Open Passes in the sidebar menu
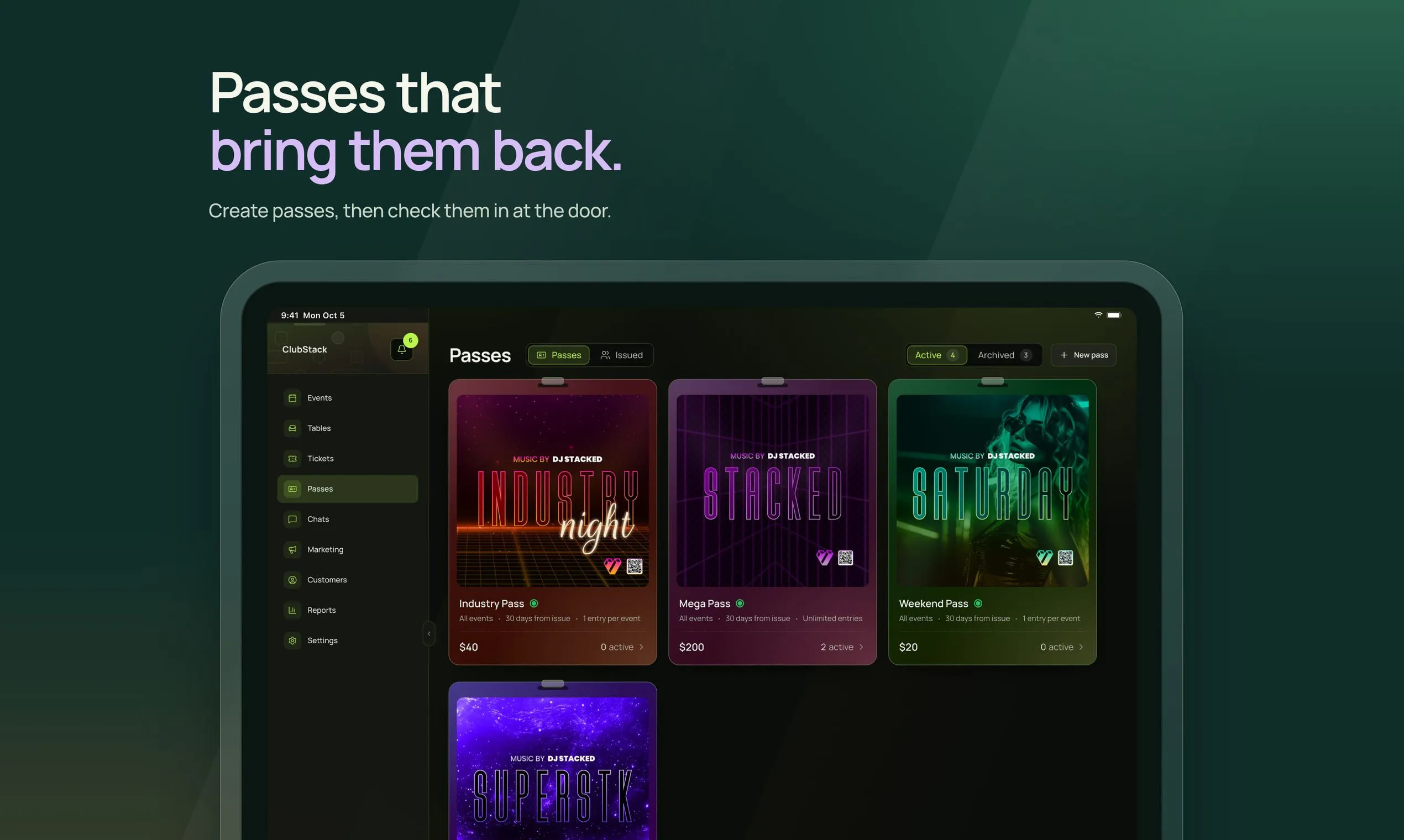The width and height of the screenshot is (1404, 840). (348, 489)
